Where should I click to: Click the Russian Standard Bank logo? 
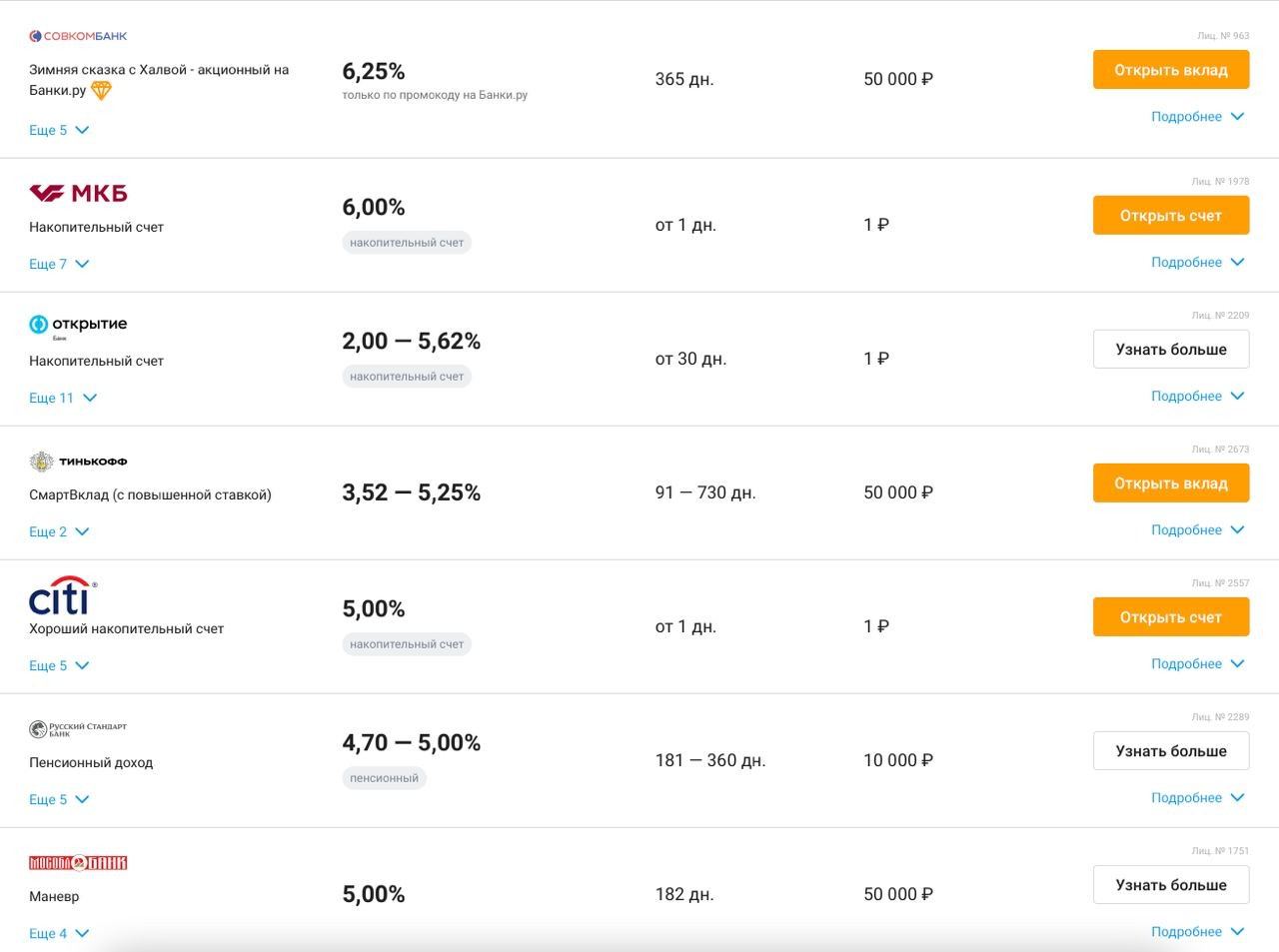coord(78,729)
